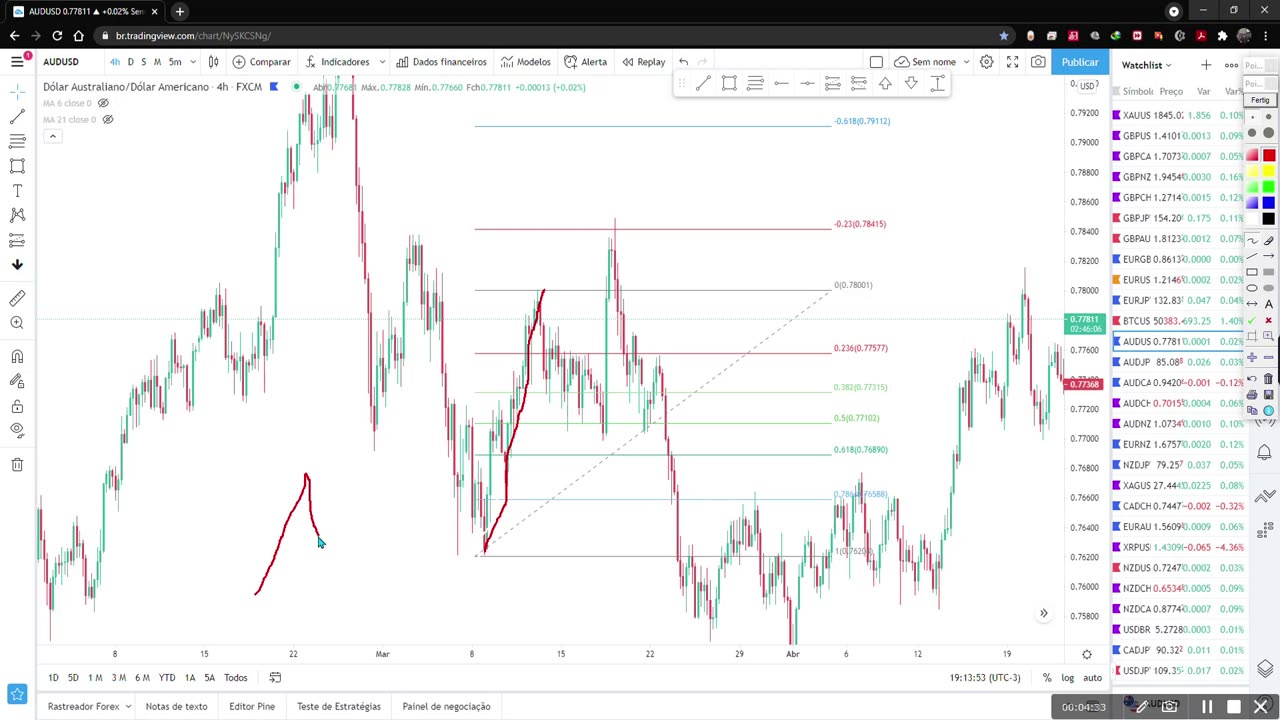Click the Publicar button

1080,62
